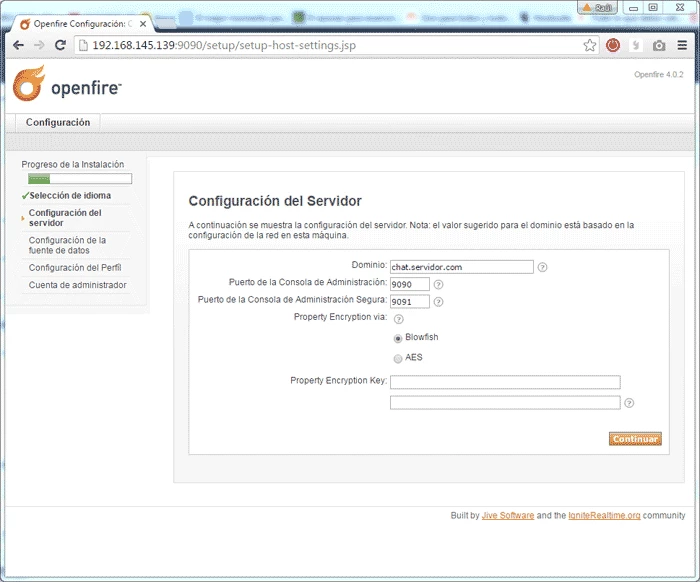700x582 pixels.
Task: Click the camera extension icon in toolbar
Action: (x=659, y=45)
